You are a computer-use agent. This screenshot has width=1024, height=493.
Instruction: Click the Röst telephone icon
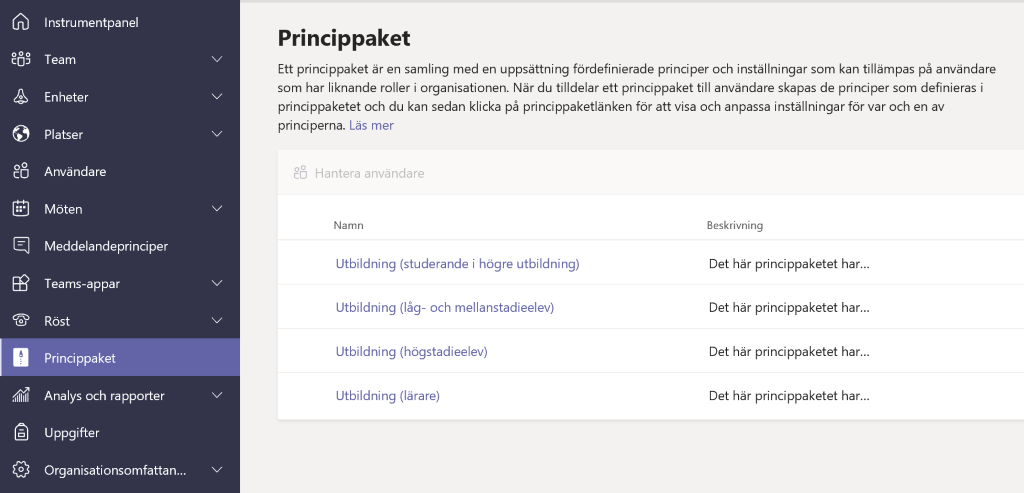click(21, 321)
